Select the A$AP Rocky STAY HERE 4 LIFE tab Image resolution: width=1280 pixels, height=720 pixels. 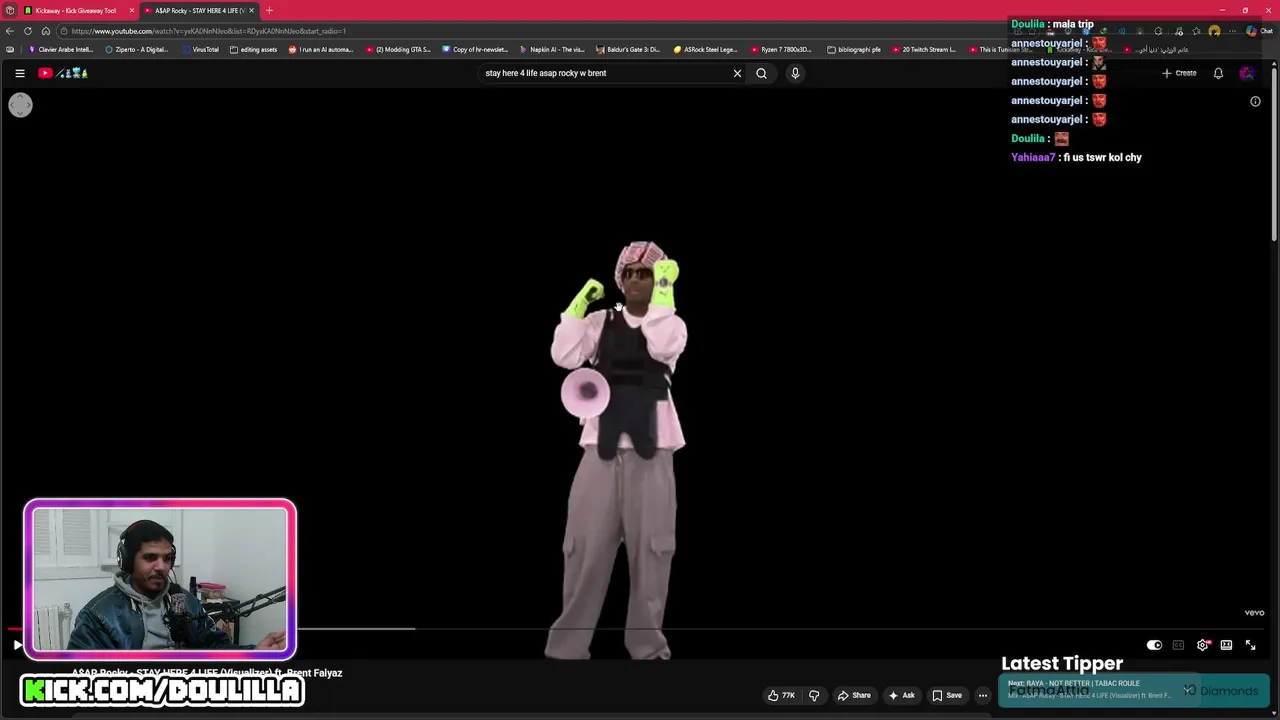(197, 10)
